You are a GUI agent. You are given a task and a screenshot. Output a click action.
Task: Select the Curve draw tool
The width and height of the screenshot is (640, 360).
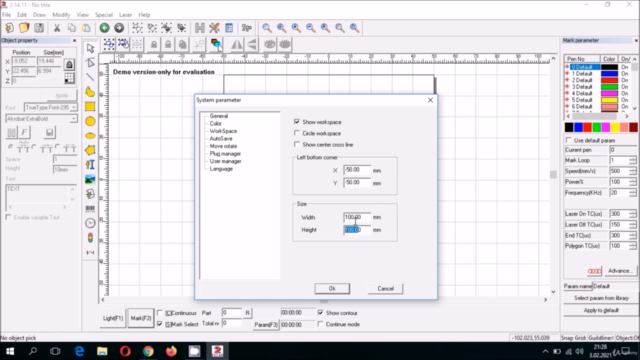[90, 92]
